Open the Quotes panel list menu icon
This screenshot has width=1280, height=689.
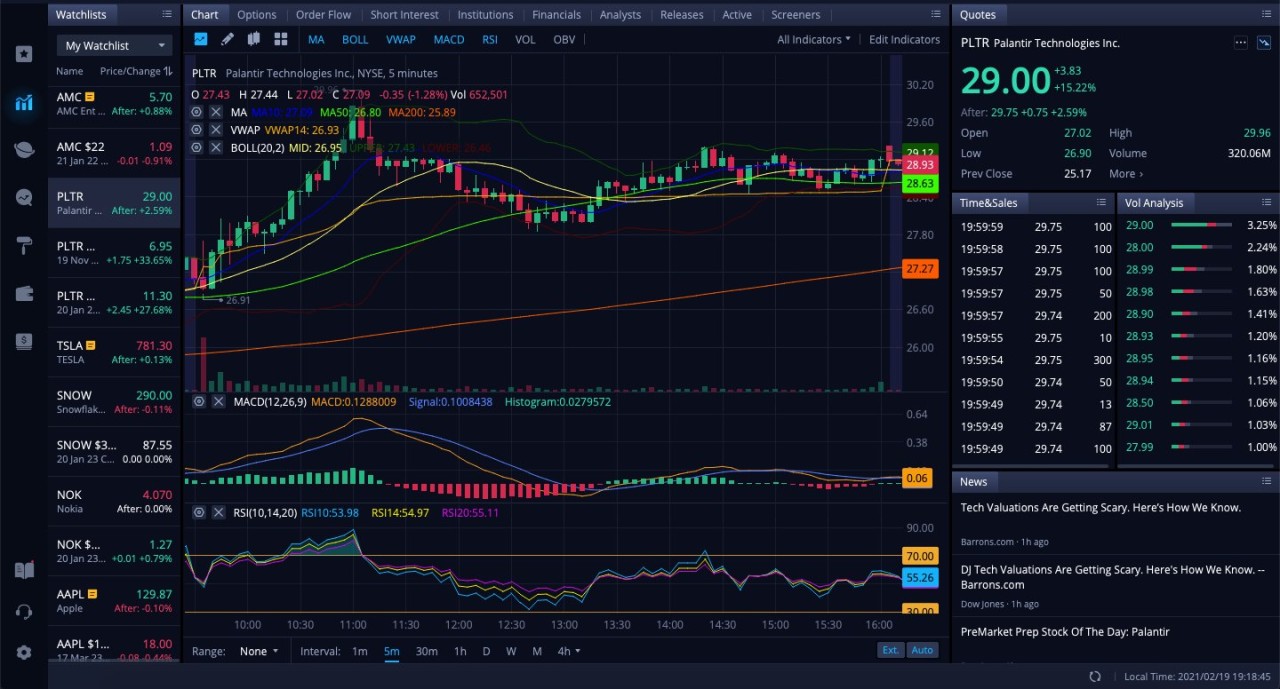click(x=1264, y=15)
